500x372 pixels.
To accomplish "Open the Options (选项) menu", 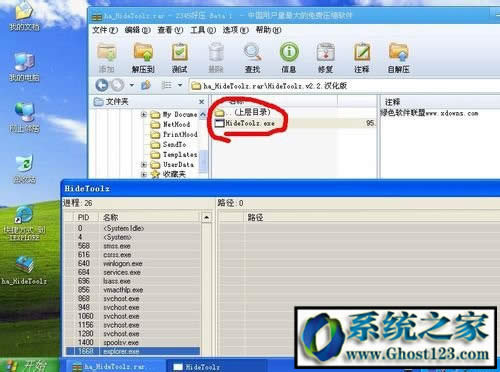I will 236,30.
